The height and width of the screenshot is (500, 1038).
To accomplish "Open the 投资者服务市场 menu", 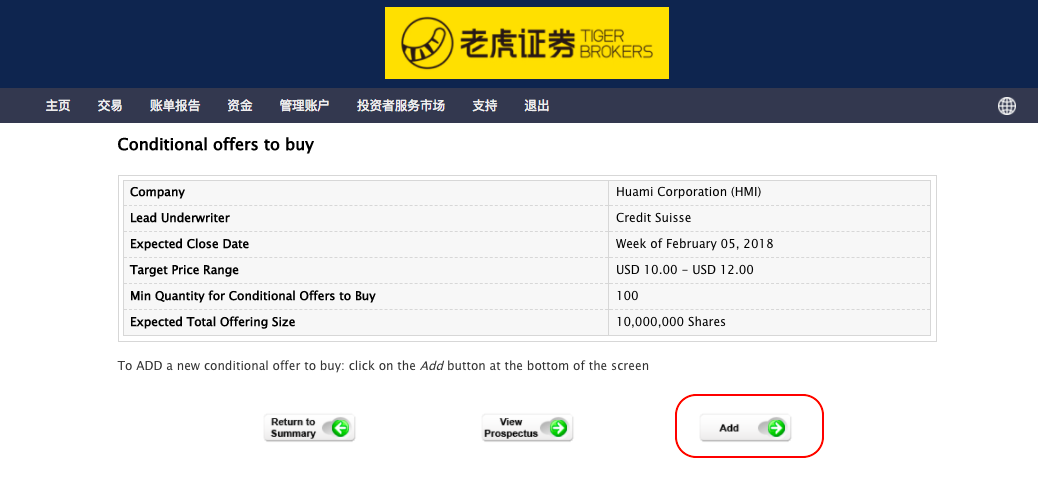I will (x=401, y=105).
